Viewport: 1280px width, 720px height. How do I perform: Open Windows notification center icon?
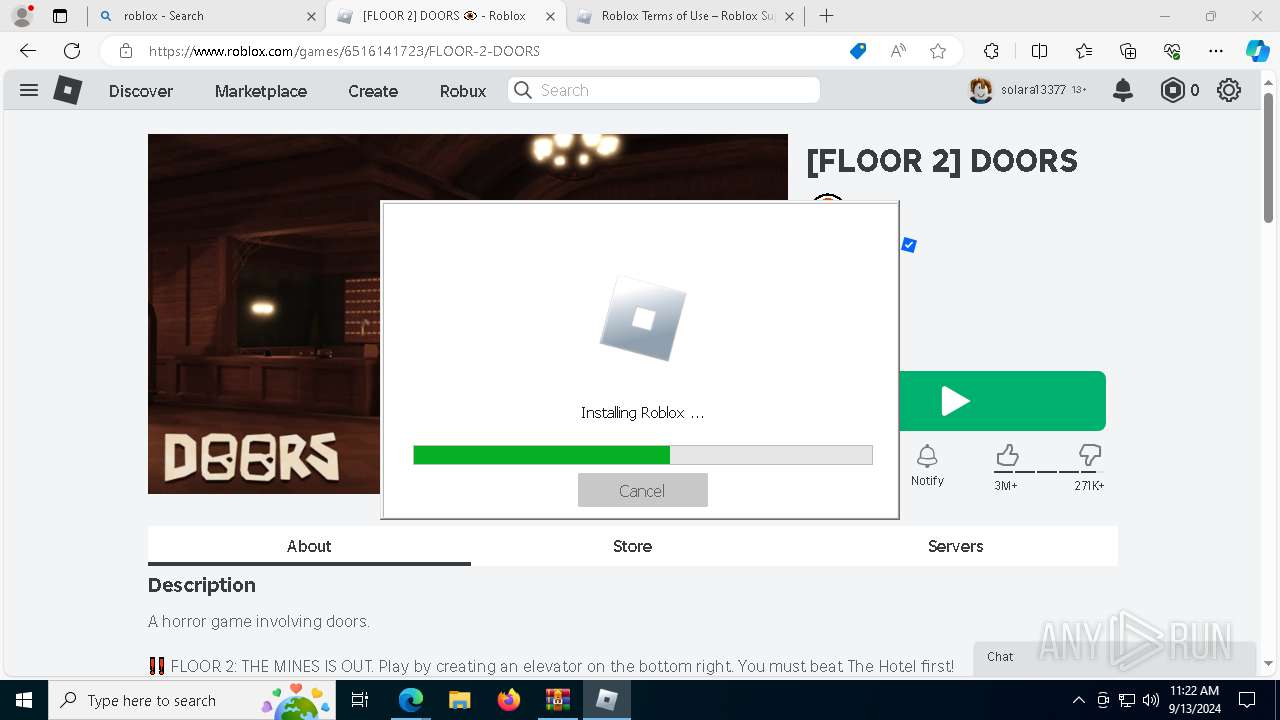1247,700
